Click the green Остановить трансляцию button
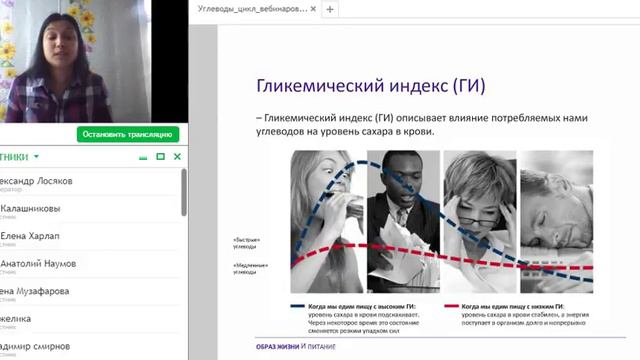 coord(128,134)
